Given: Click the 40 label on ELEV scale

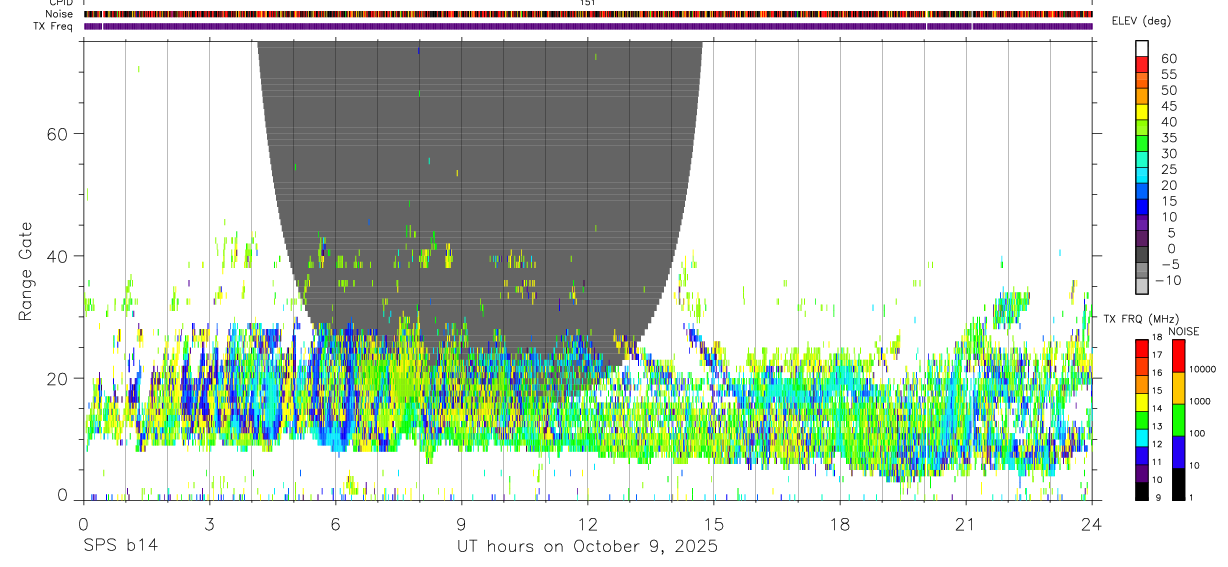Looking at the screenshot, I should [1168, 122].
